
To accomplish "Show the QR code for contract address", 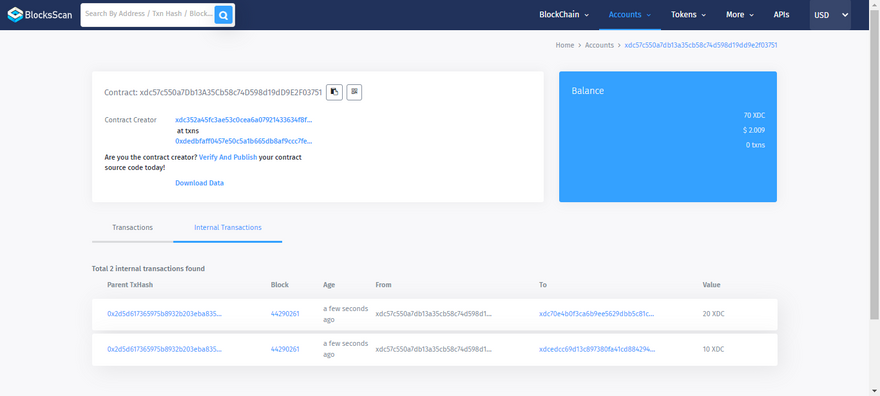I will [x=354, y=92].
